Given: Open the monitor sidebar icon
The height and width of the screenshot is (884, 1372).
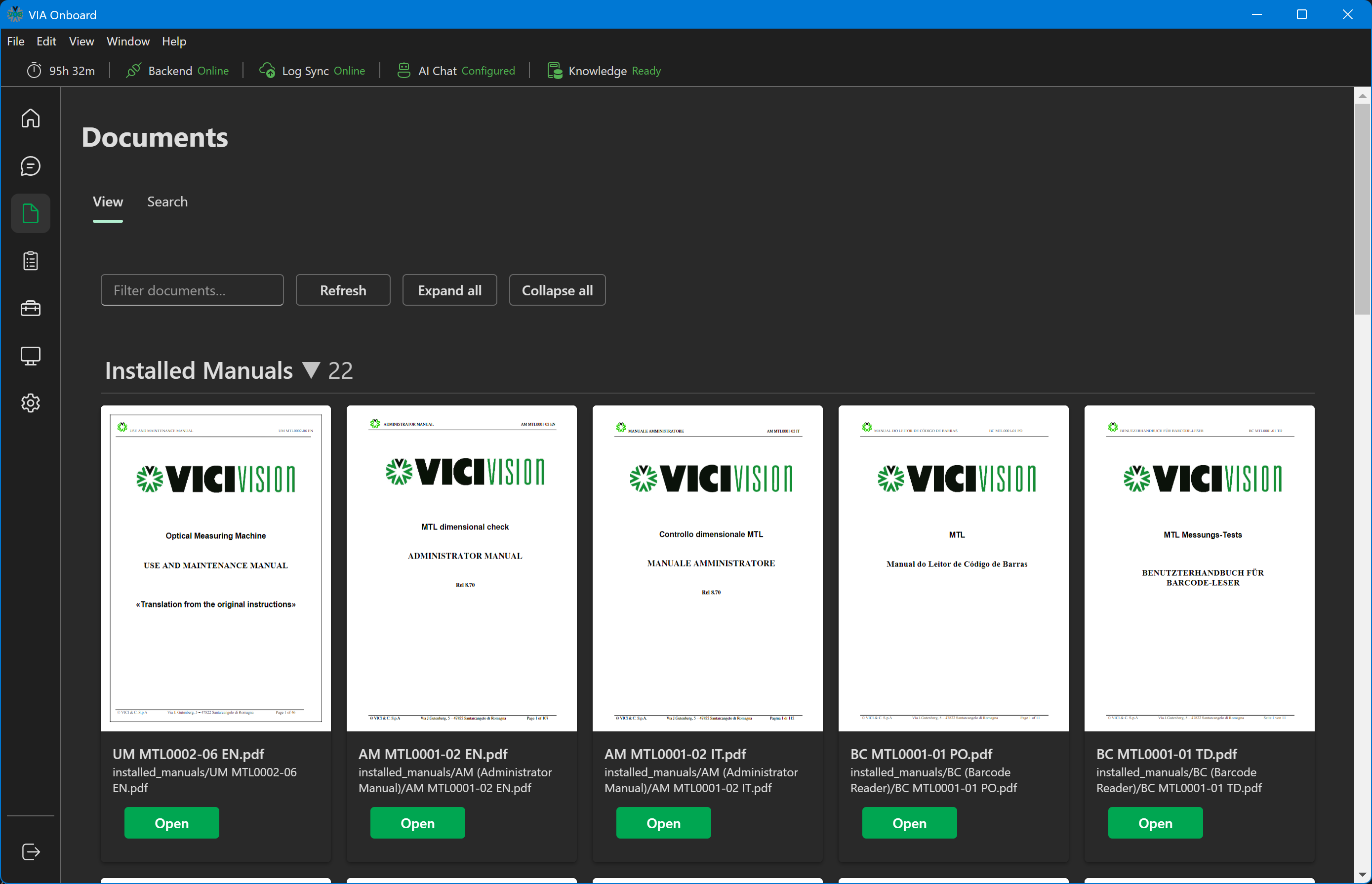Looking at the screenshot, I should [31, 356].
